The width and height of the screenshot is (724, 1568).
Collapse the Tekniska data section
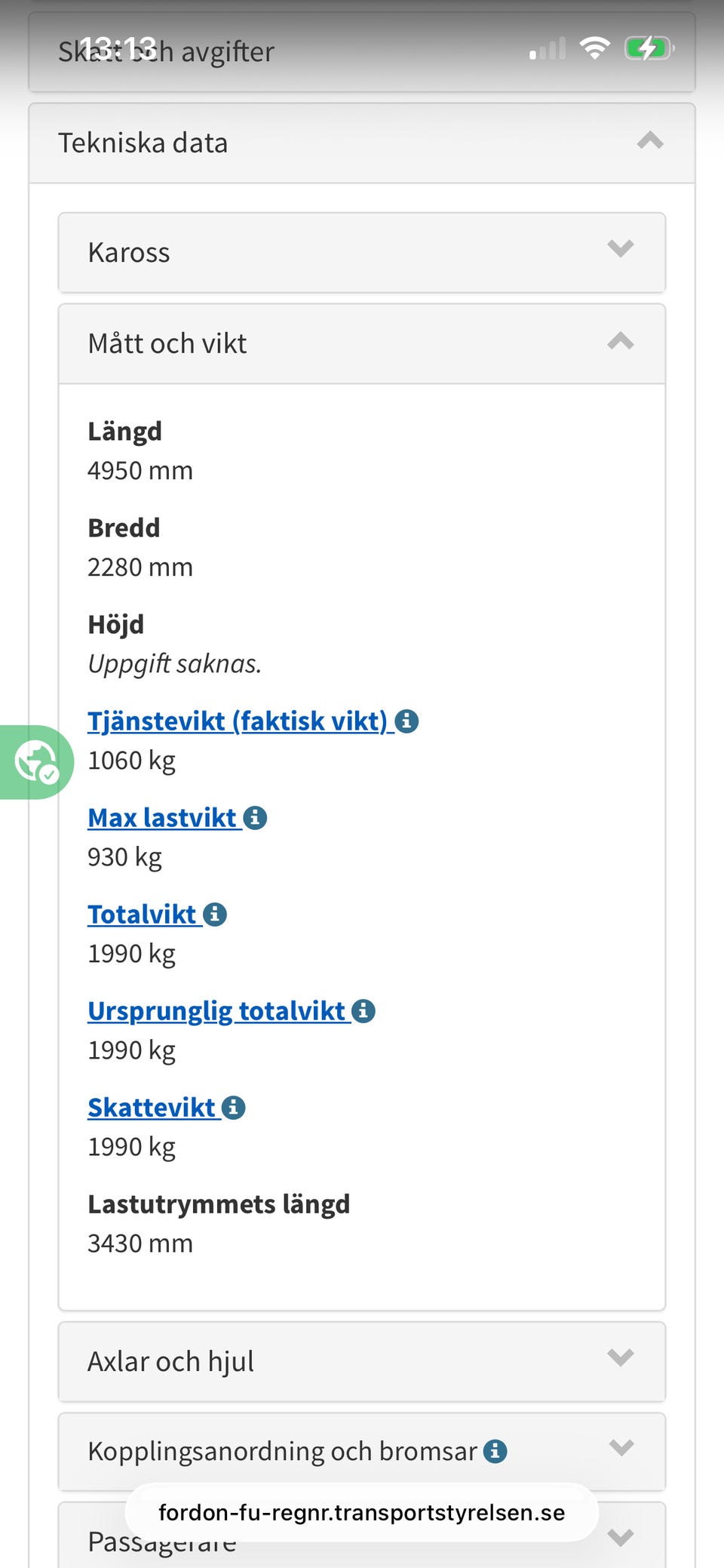(x=649, y=141)
